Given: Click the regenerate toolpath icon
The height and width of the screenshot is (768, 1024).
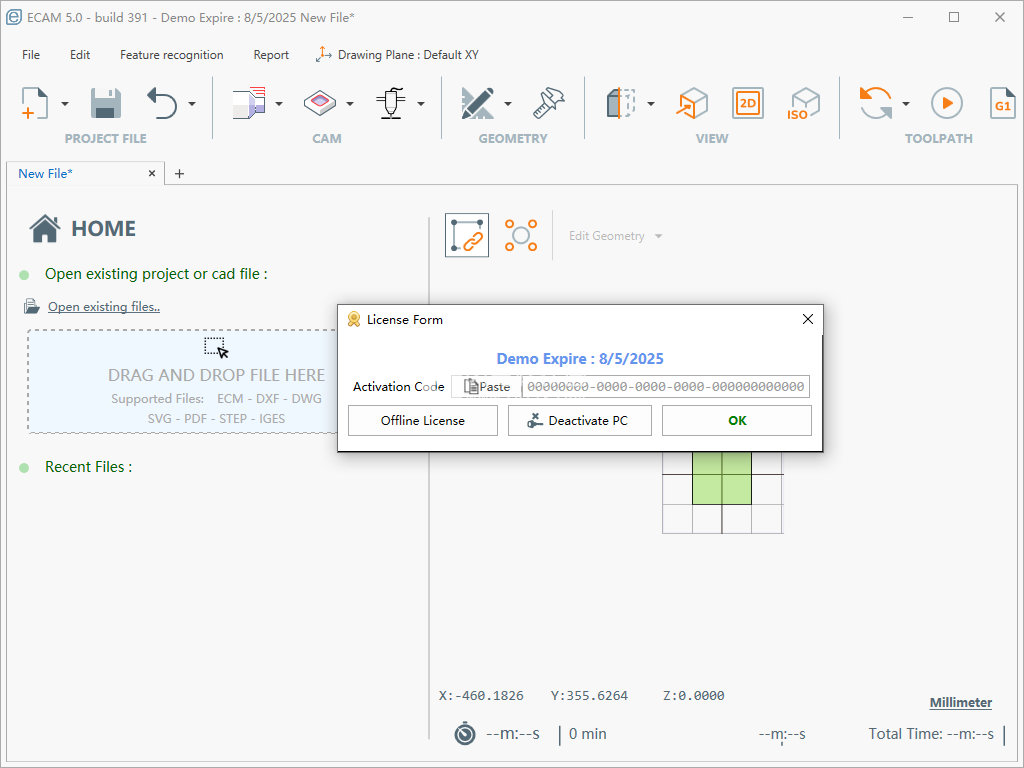Looking at the screenshot, I should pyautogui.click(x=876, y=103).
